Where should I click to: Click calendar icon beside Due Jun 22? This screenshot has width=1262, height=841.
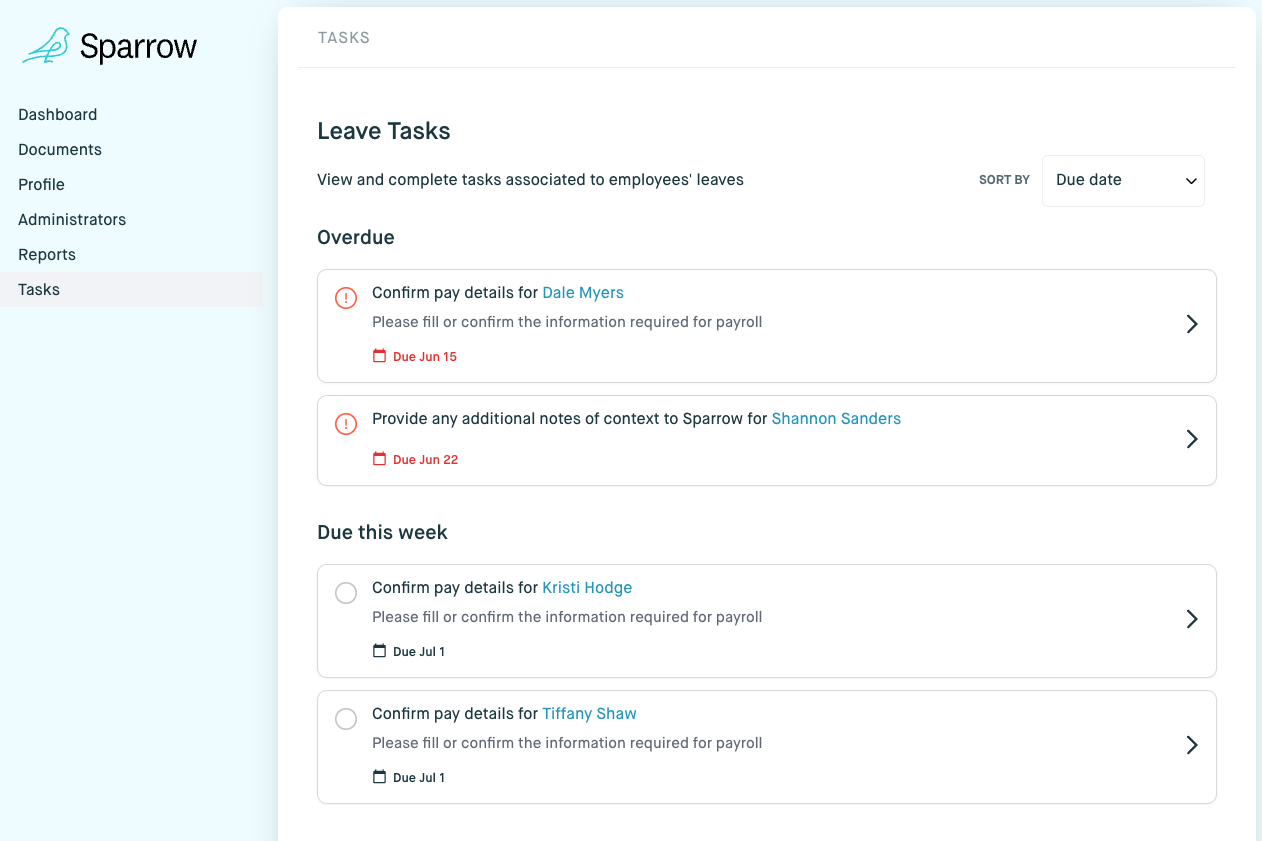point(379,459)
